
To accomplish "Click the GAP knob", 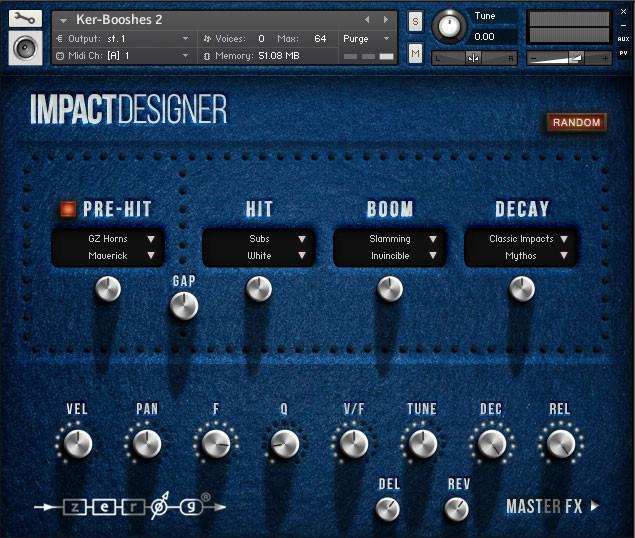I will click(x=184, y=306).
